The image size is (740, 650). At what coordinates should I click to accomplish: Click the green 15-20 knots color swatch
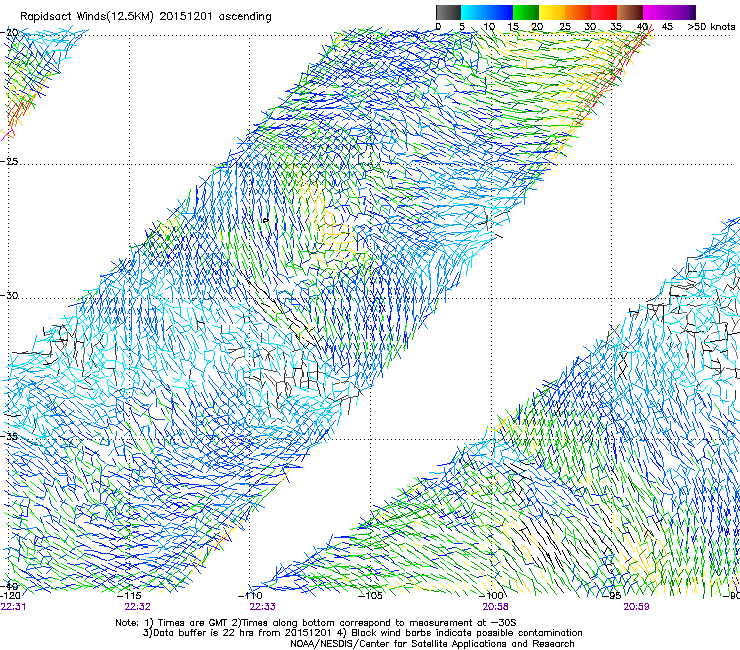pyautogui.click(x=526, y=12)
